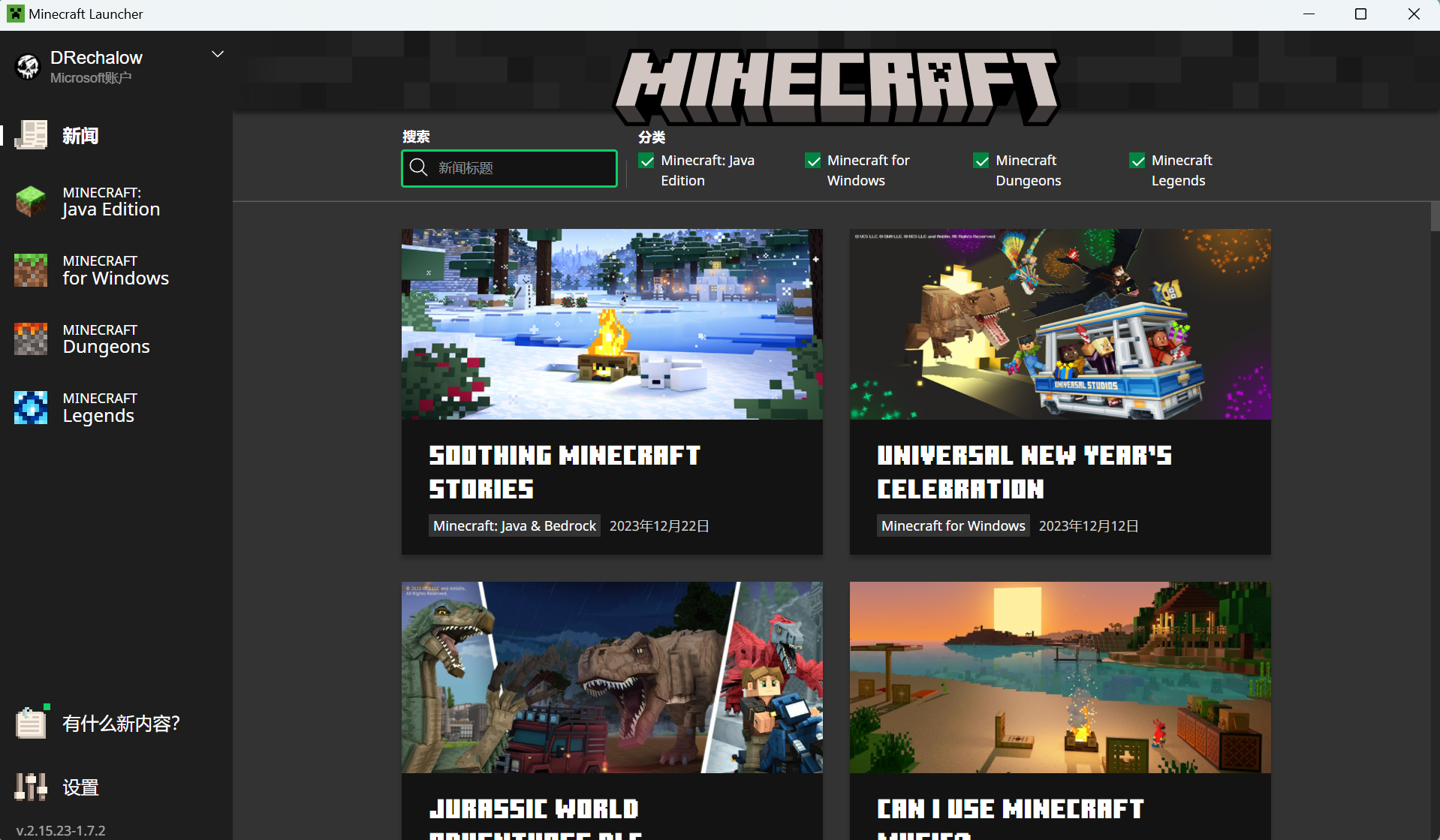
Task: Open the Jurassic World dinosaur thumbnail
Action: click(x=612, y=677)
